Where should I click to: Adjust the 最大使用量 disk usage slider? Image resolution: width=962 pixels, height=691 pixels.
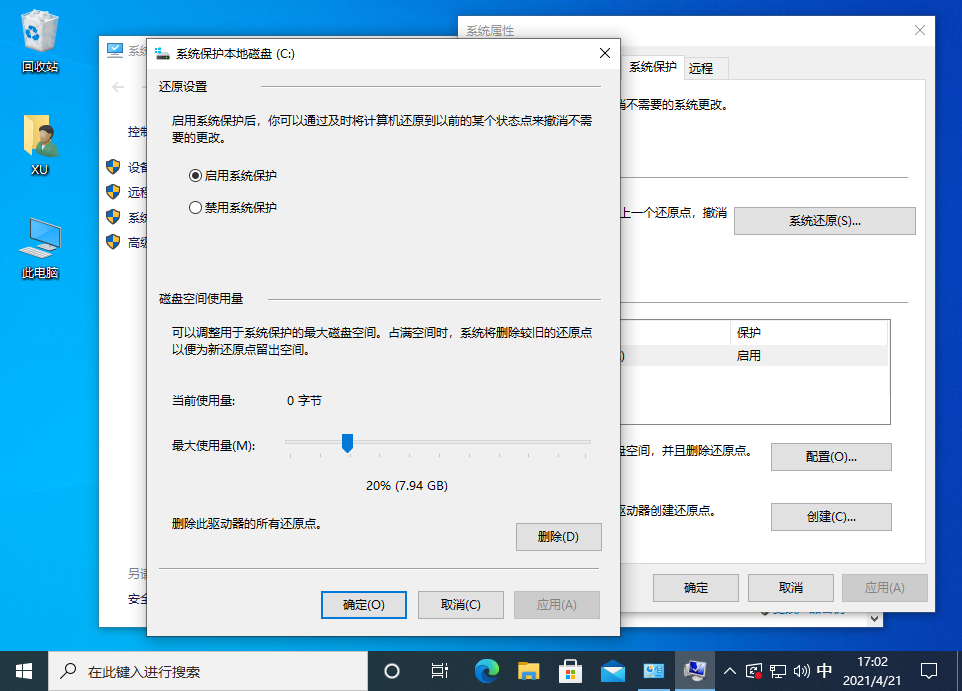tap(347, 443)
